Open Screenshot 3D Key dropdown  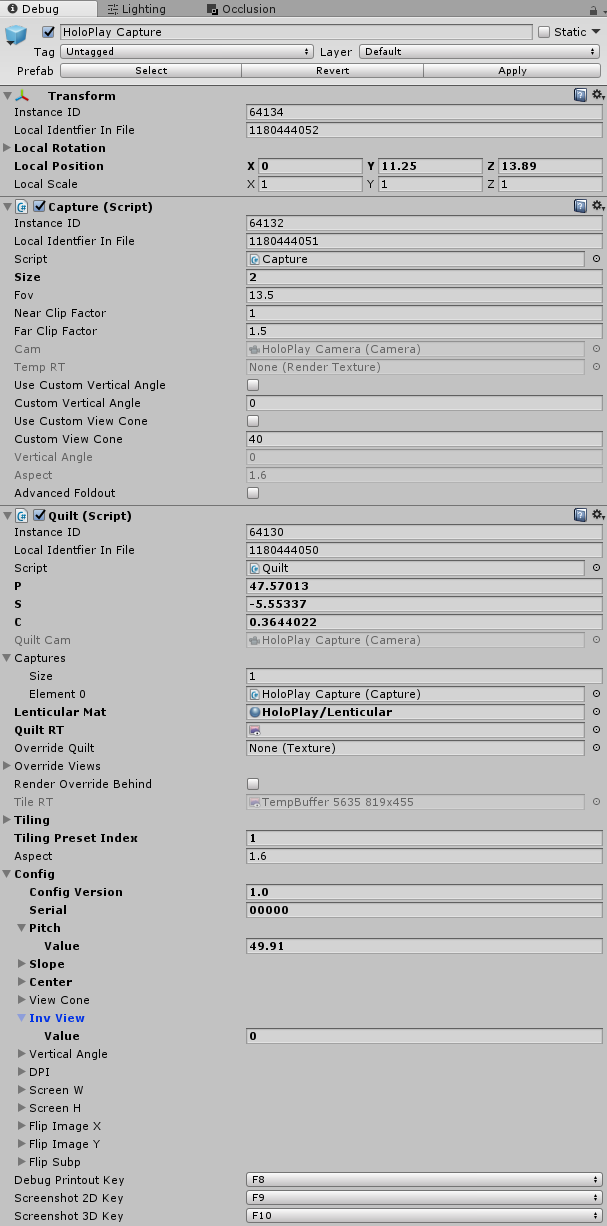point(425,1216)
